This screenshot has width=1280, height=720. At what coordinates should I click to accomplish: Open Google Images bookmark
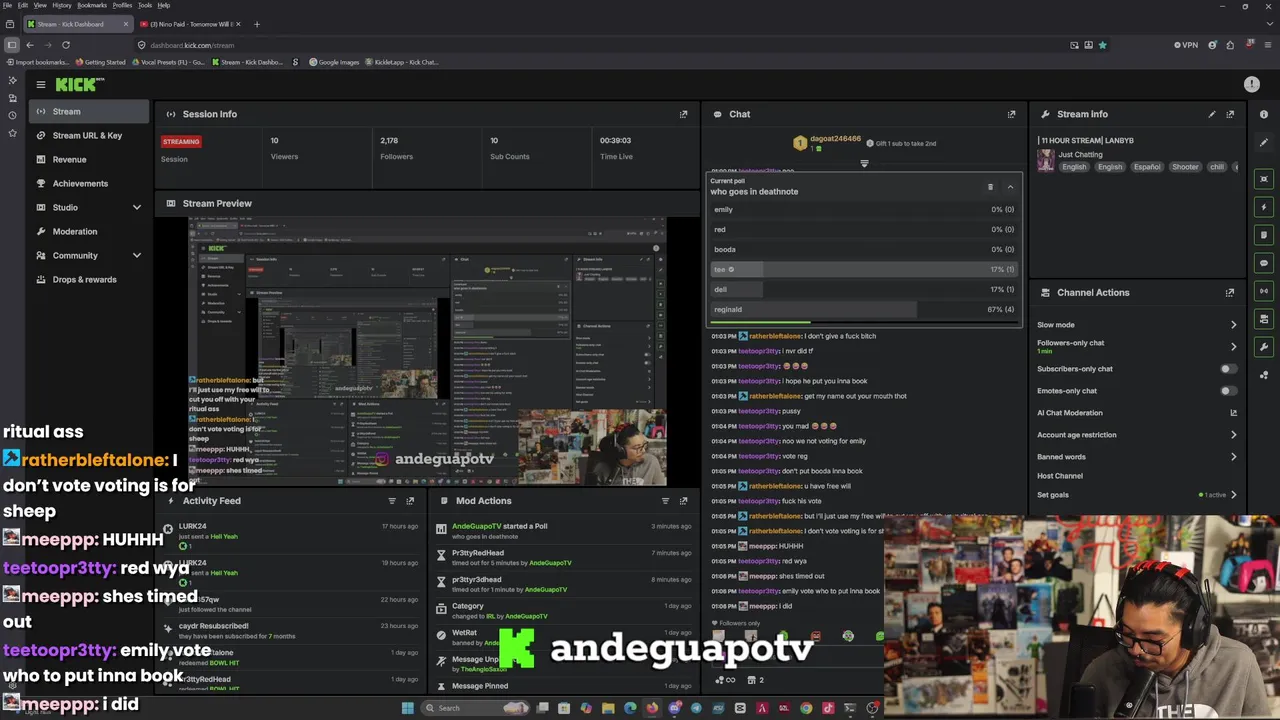click(x=334, y=62)
